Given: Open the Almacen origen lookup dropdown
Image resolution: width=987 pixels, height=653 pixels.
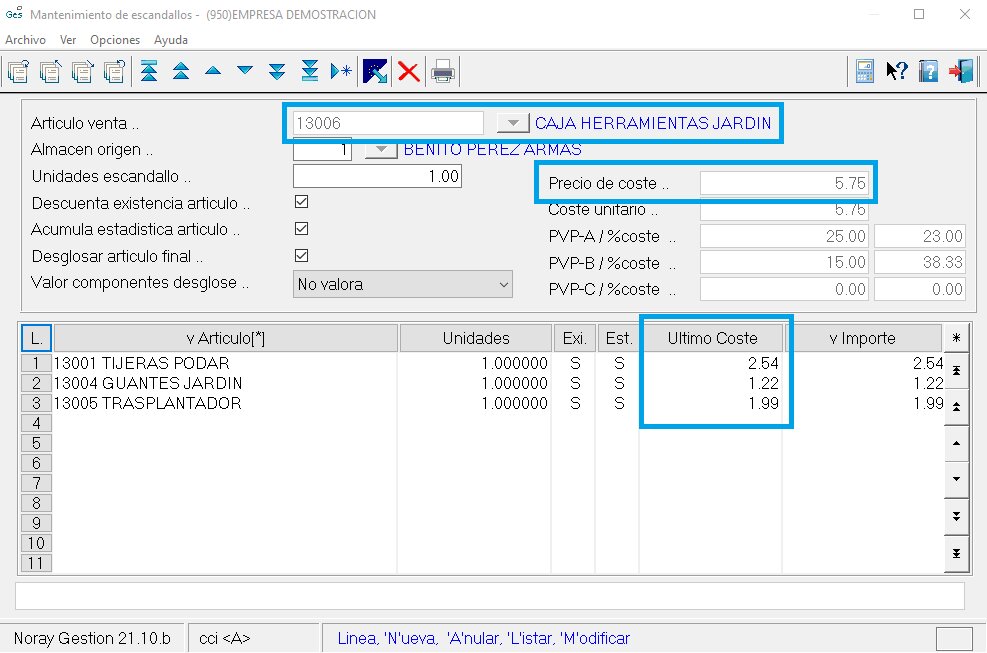Looking at the screenshot, I should click(x=381, y=150).
